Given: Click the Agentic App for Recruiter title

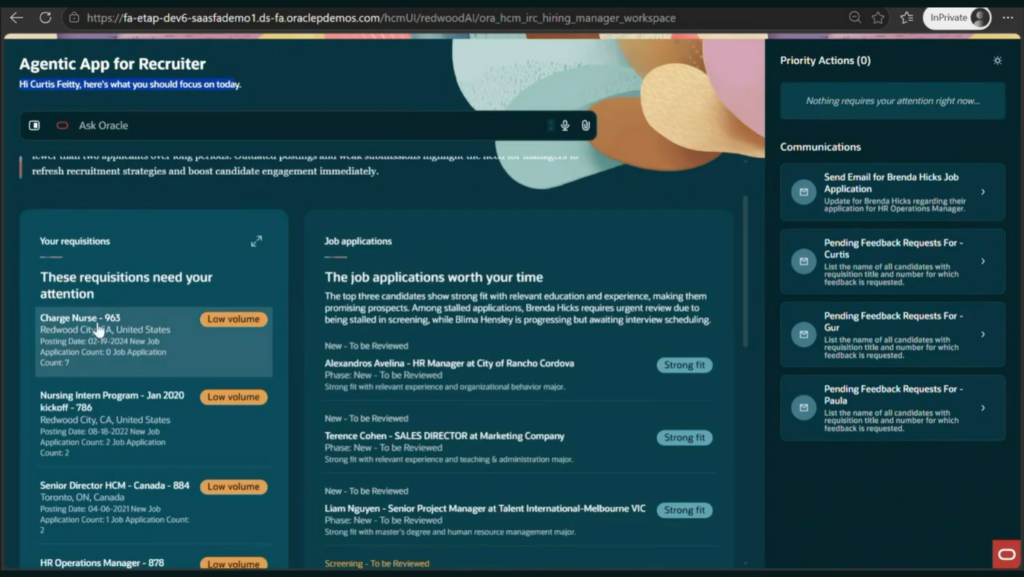Looking at the screenshot, I should click(x=112, y=63).
